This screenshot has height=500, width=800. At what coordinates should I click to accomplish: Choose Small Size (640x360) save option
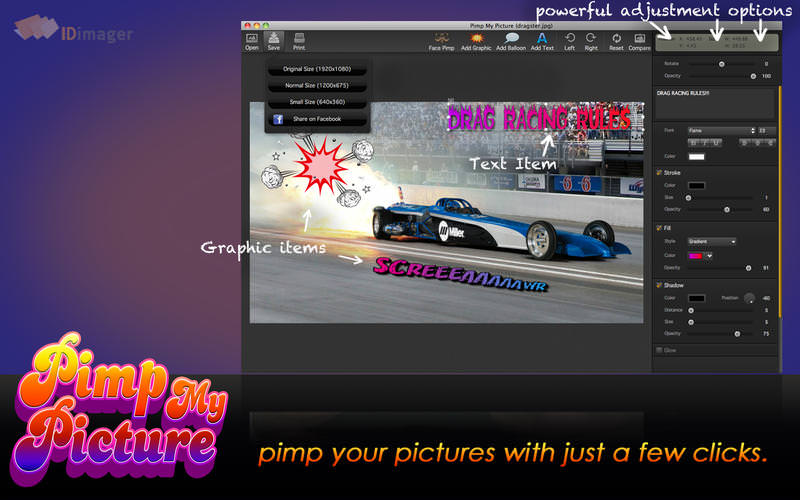(x=317, y=102)
